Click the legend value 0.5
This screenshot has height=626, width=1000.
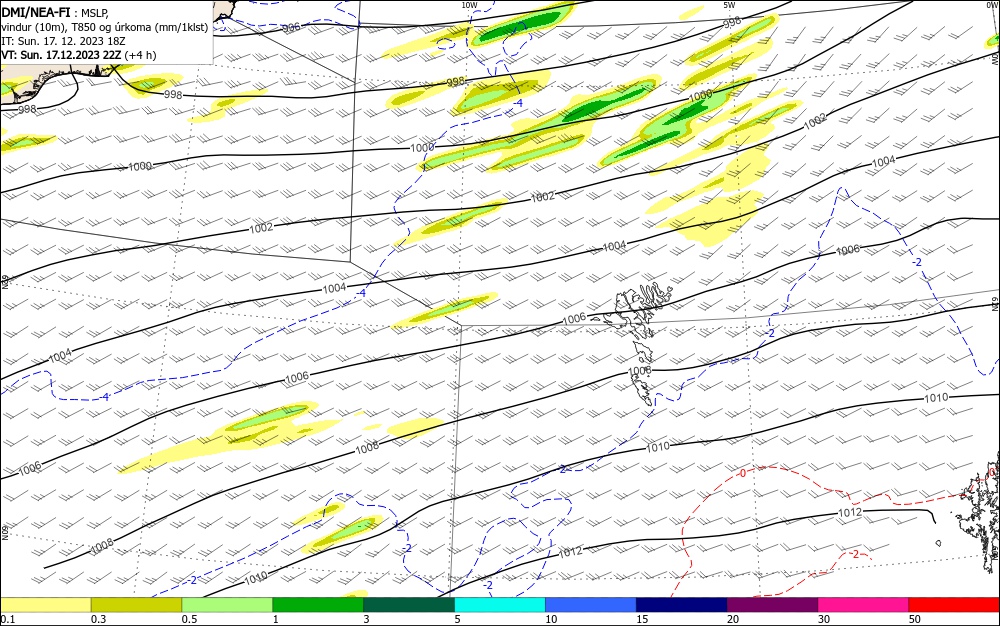click(x=189, y=619)
